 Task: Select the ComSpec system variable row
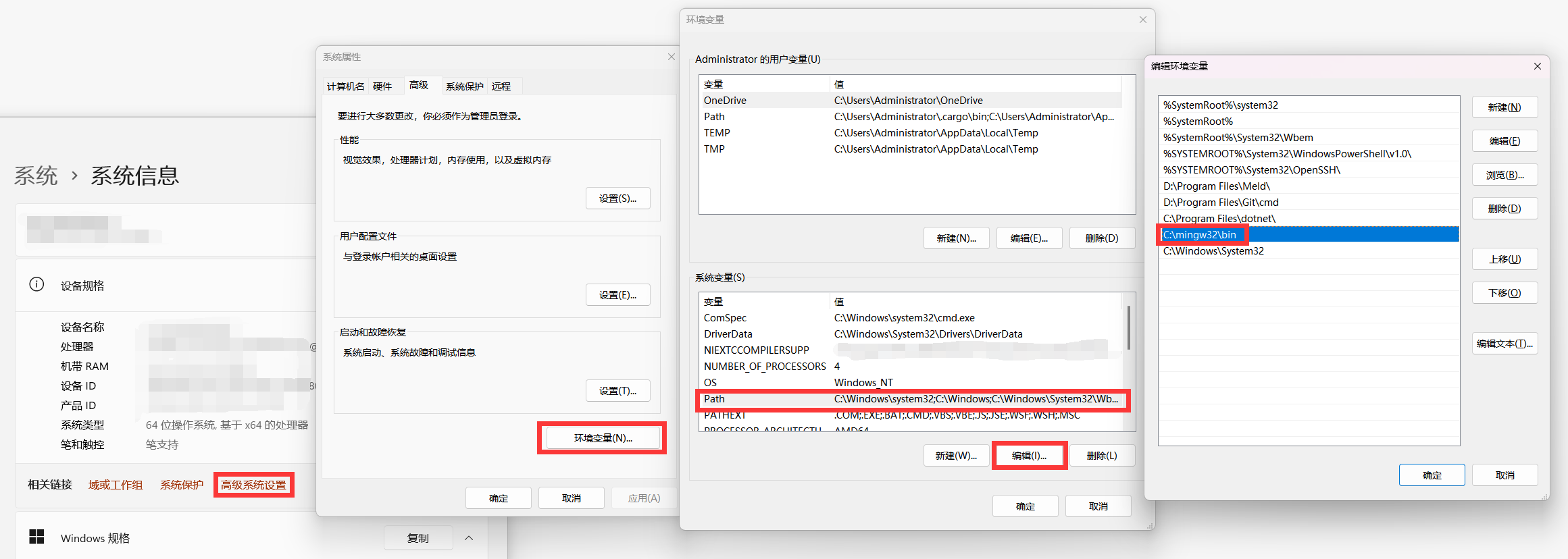(x=910, y=318)
